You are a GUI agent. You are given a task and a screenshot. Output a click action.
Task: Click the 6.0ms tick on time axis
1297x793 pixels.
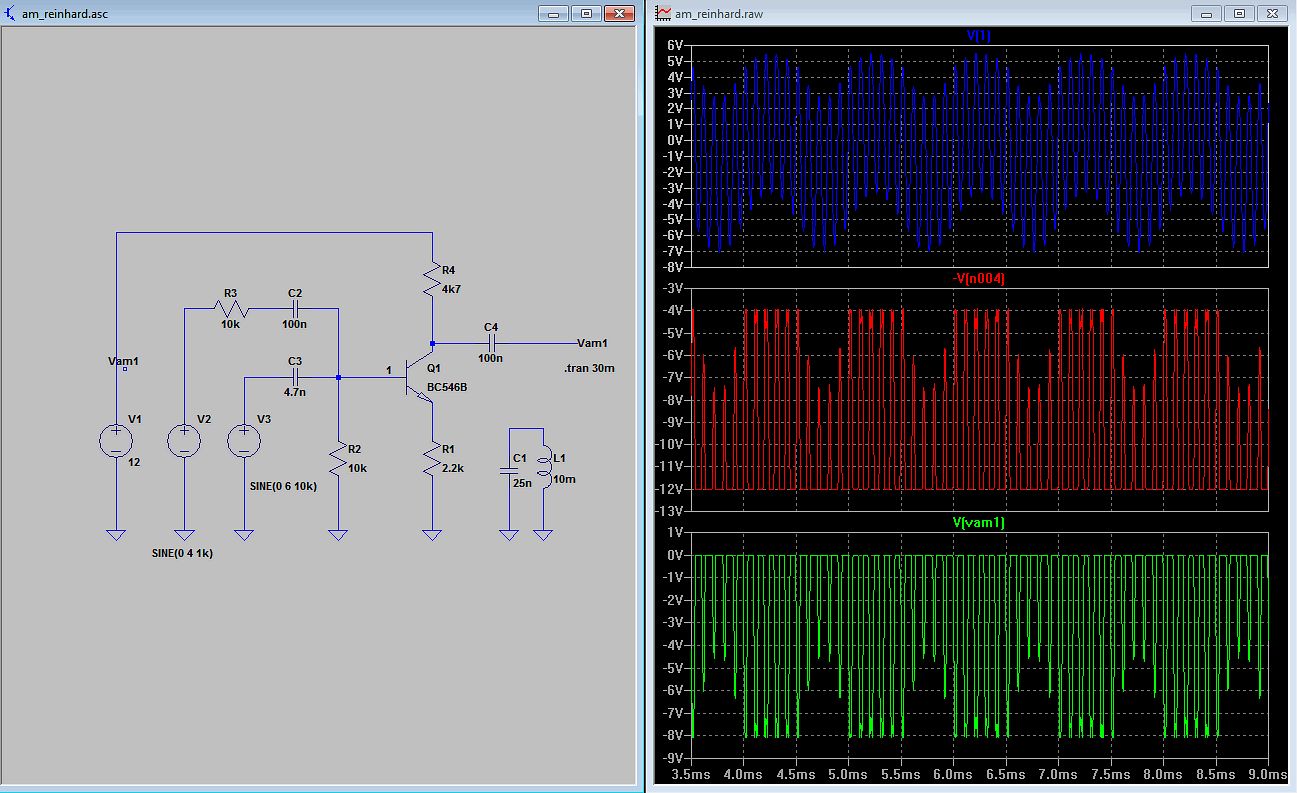pyautogui.click(x=953, y=774)
